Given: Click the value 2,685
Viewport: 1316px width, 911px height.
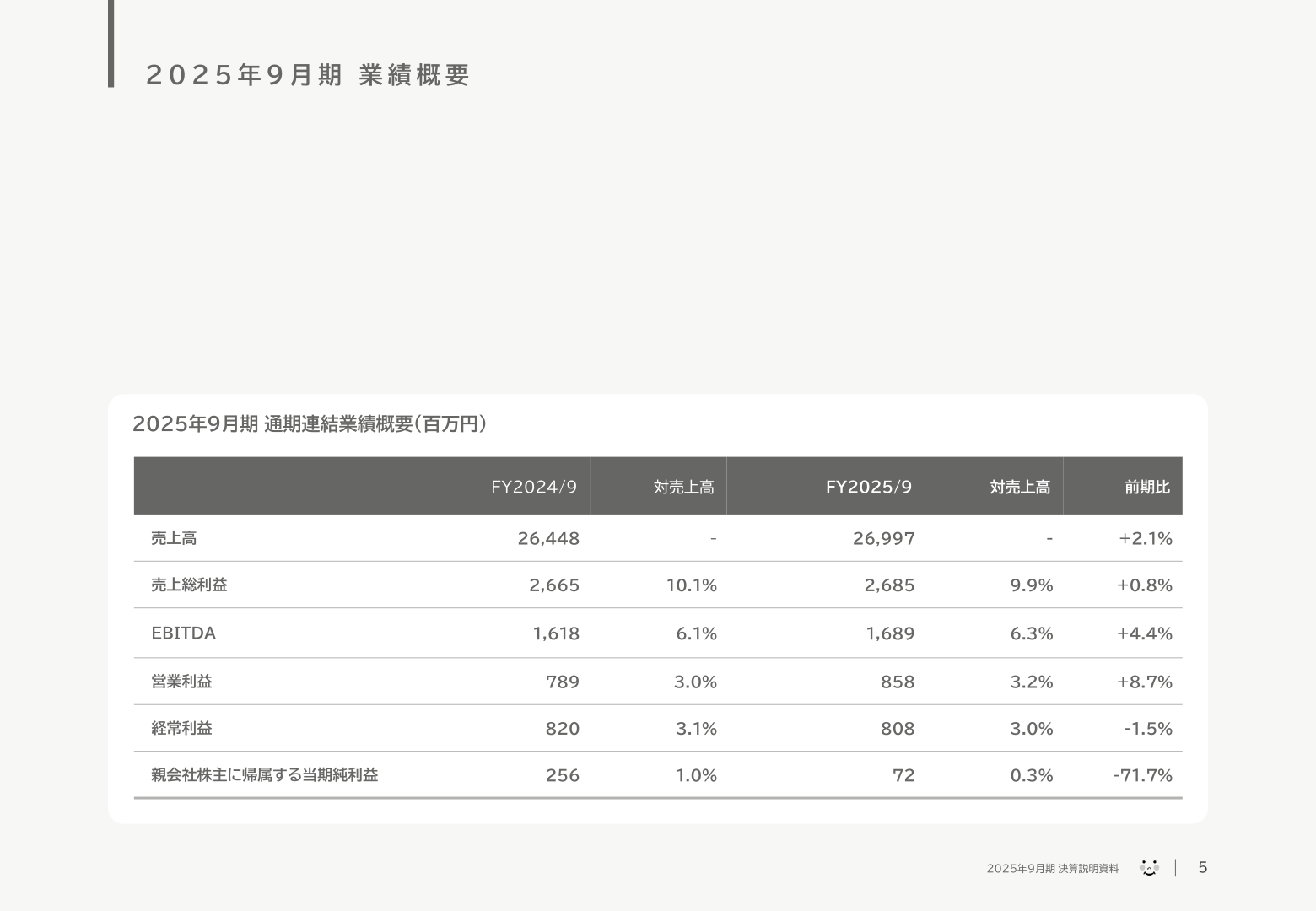Looking at the screenshot, I should (890, 585).
